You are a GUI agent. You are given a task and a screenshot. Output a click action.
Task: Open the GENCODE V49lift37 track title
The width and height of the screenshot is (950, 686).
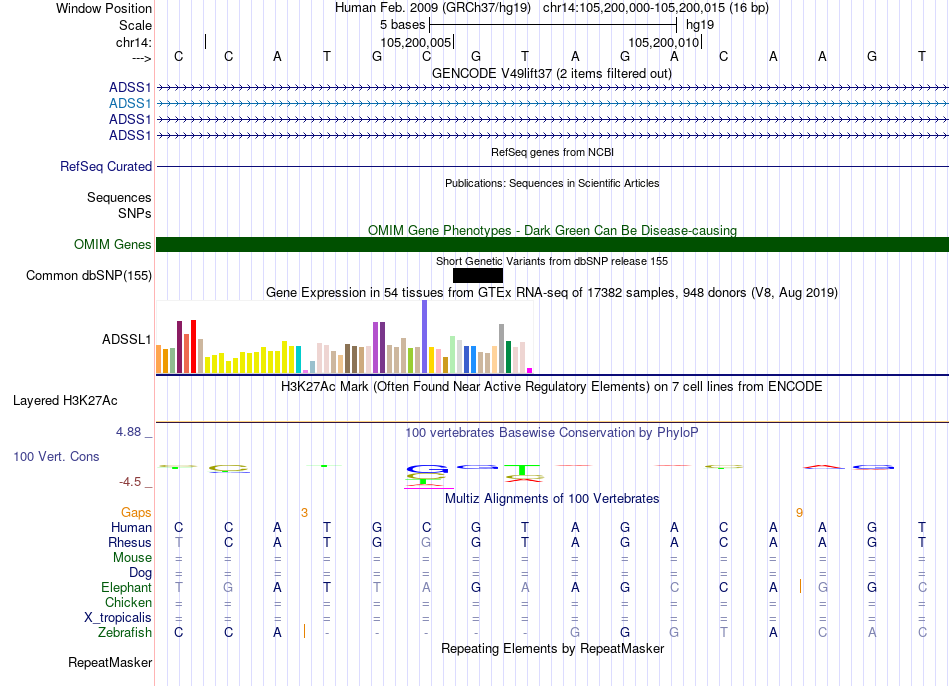click(x=551, y=74)
